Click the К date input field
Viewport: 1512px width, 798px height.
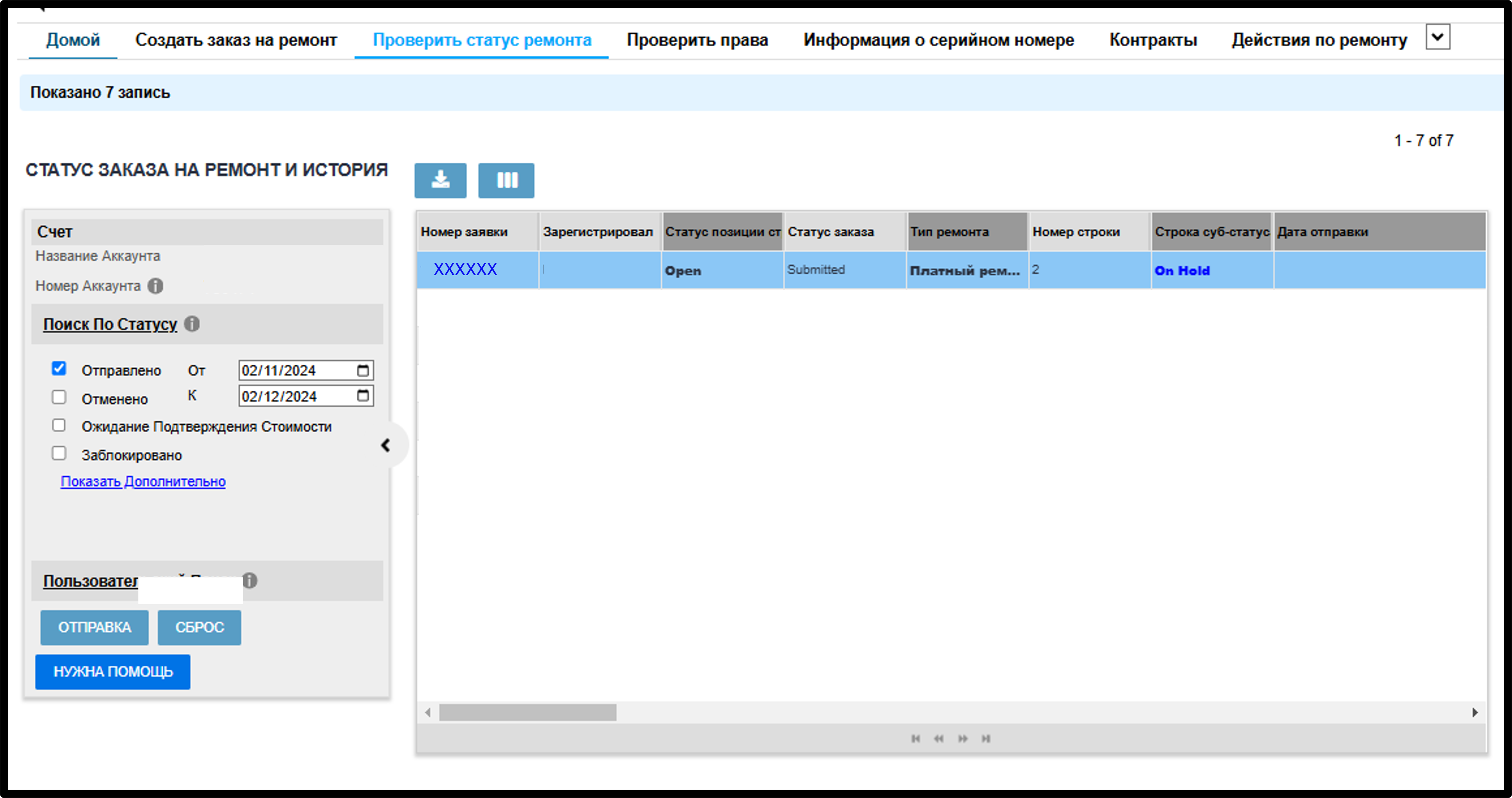pyautogui.click(x=306, y=396)
